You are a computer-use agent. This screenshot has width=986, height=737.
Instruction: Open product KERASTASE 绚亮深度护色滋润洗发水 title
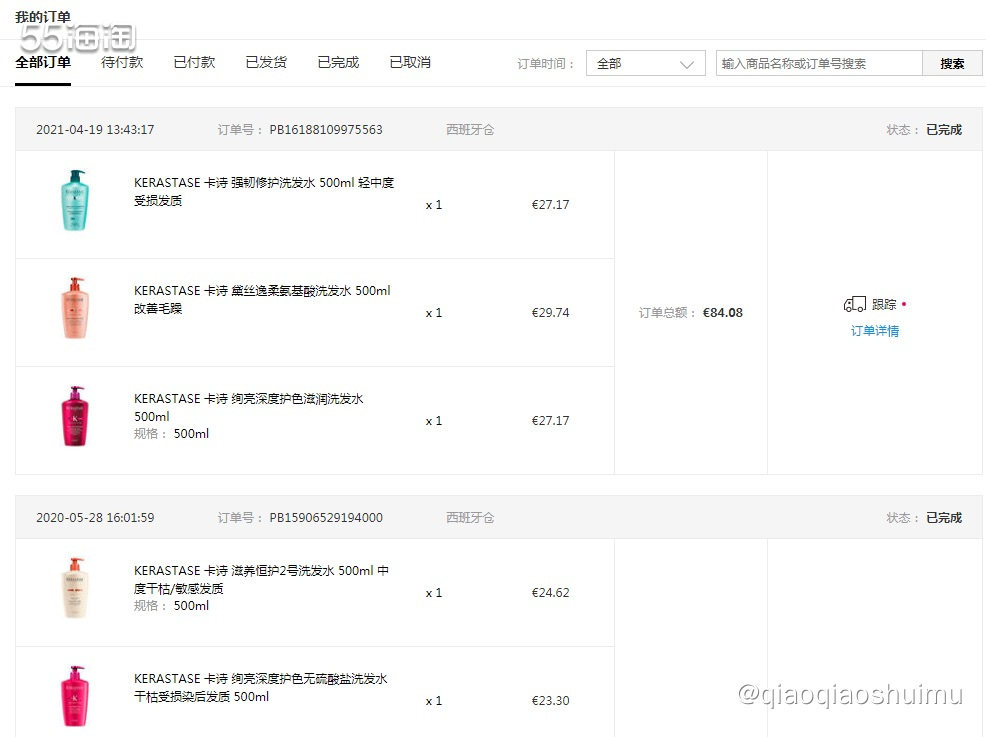click(x=248, y=407)
